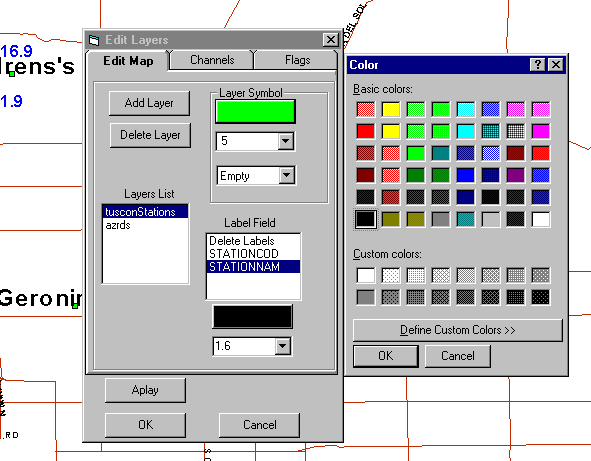The height and width of the screenshot is (461, 591).
Task: Switch to the Flags tab
Action: [x=297, y=60]
